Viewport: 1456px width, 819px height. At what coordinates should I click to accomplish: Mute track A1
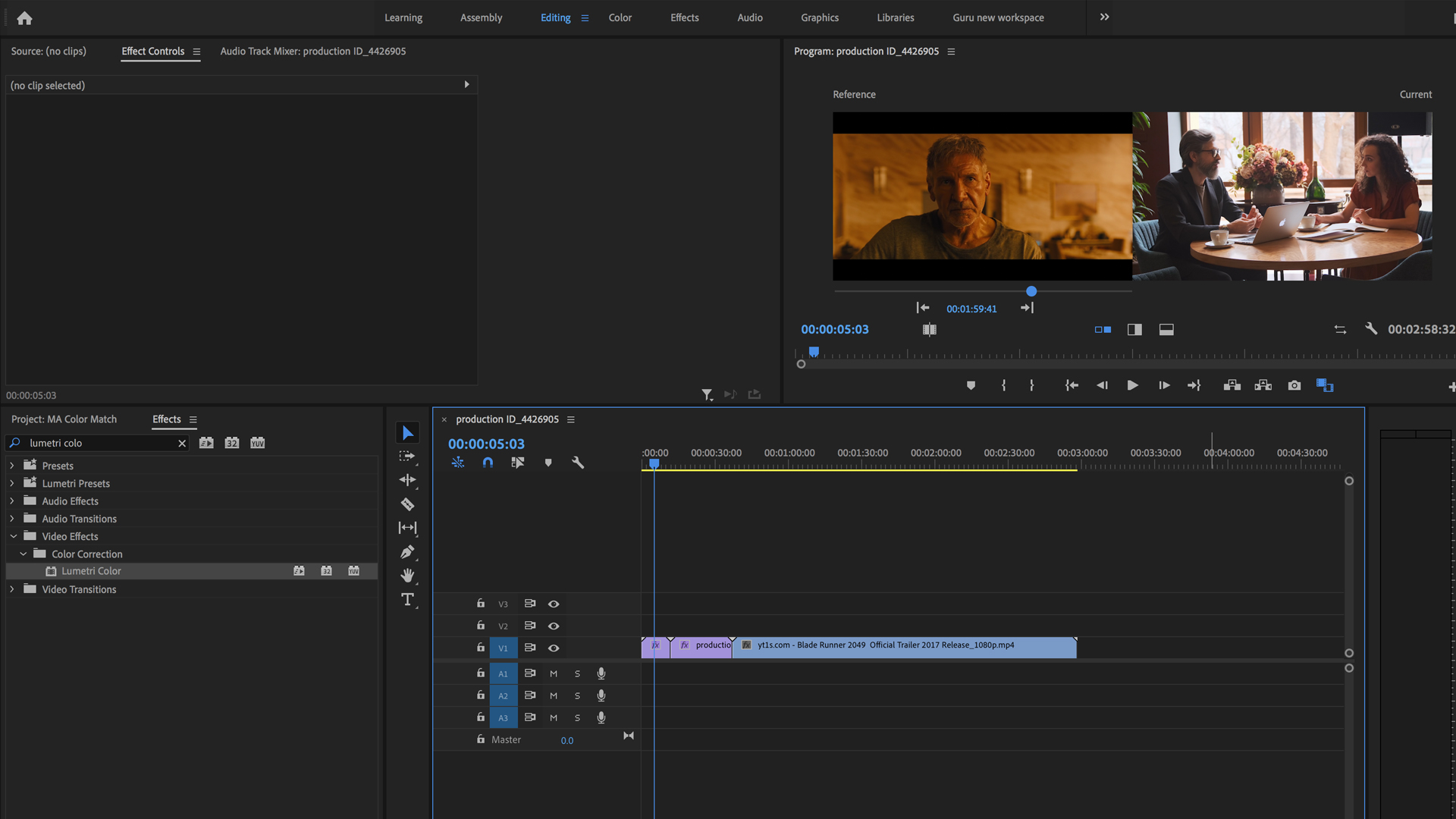pos(554,673)
